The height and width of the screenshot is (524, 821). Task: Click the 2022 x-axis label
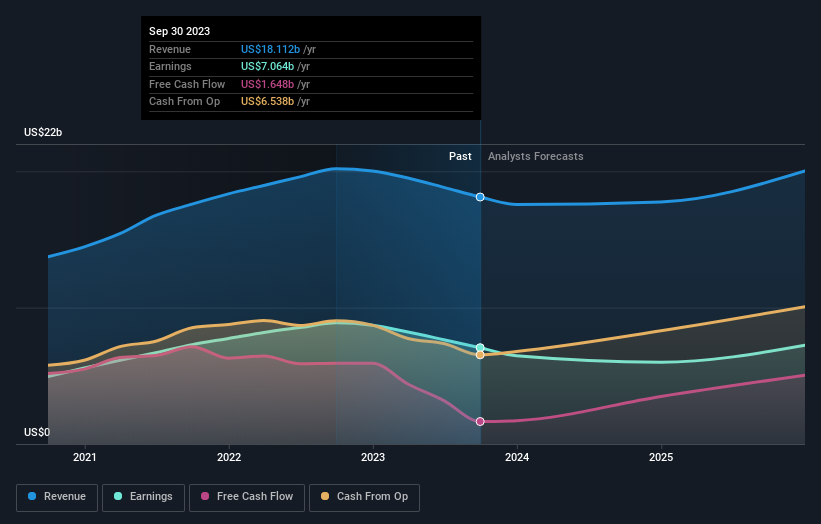pyautogui.click(x=229, y=458)
